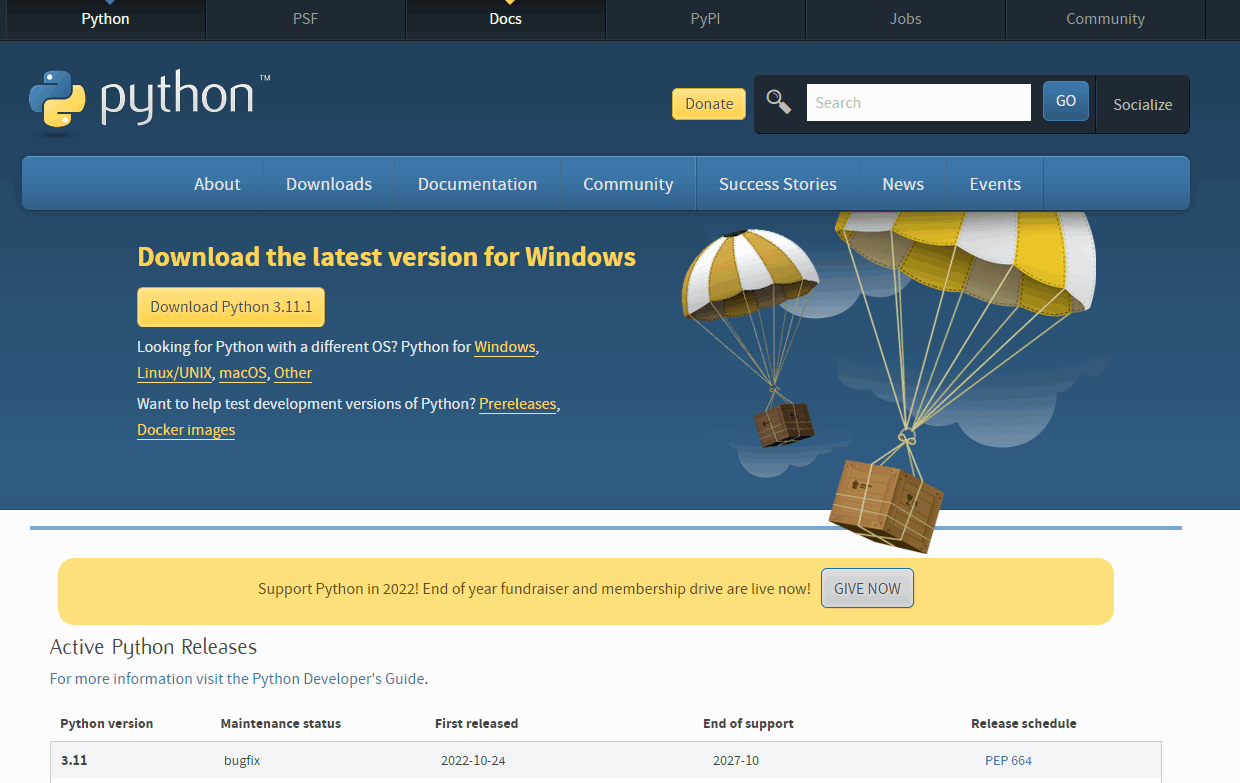Viewport: 1240px width, 783px height.
Task: Open the PSF top tab
Action: click(x=305, y=19)
